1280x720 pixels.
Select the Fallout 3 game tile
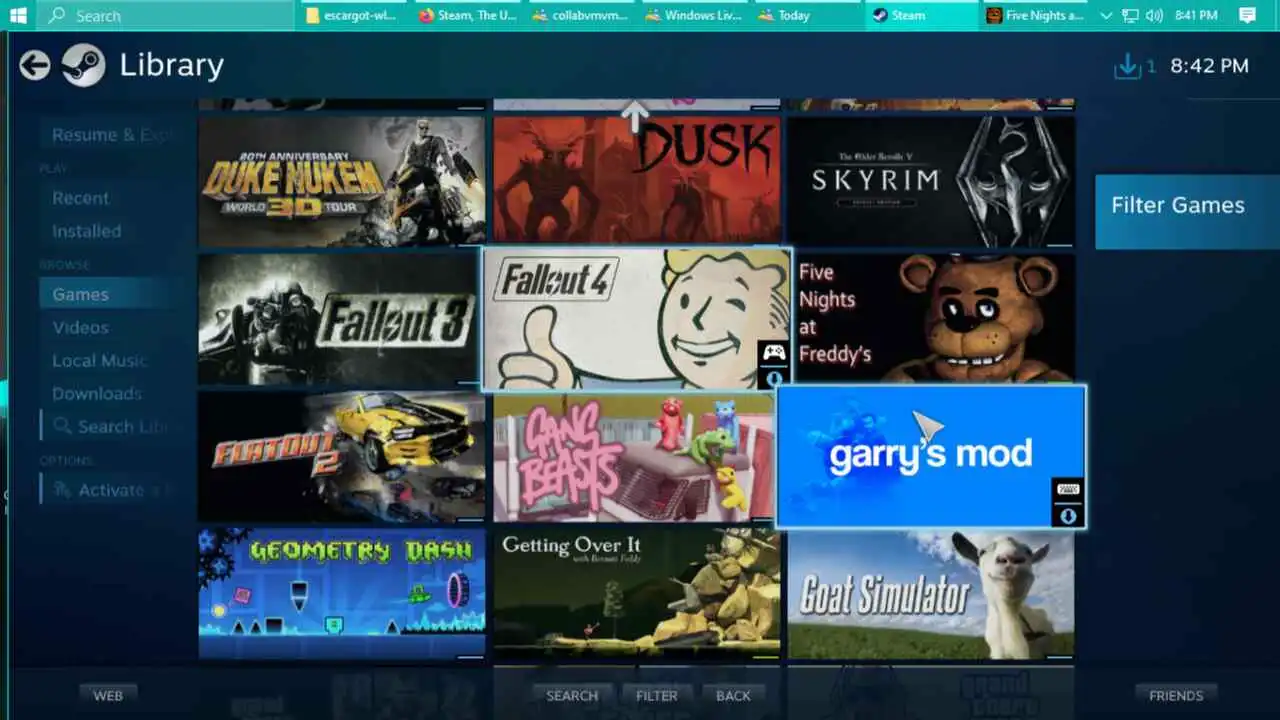coord(339,319)
